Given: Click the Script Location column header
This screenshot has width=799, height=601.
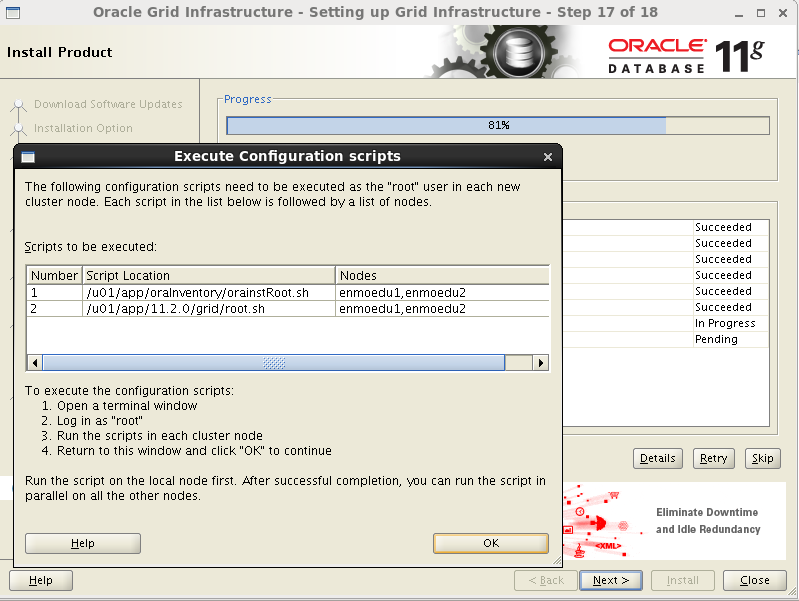Looking at the screenshot, I should pos(208,276).
